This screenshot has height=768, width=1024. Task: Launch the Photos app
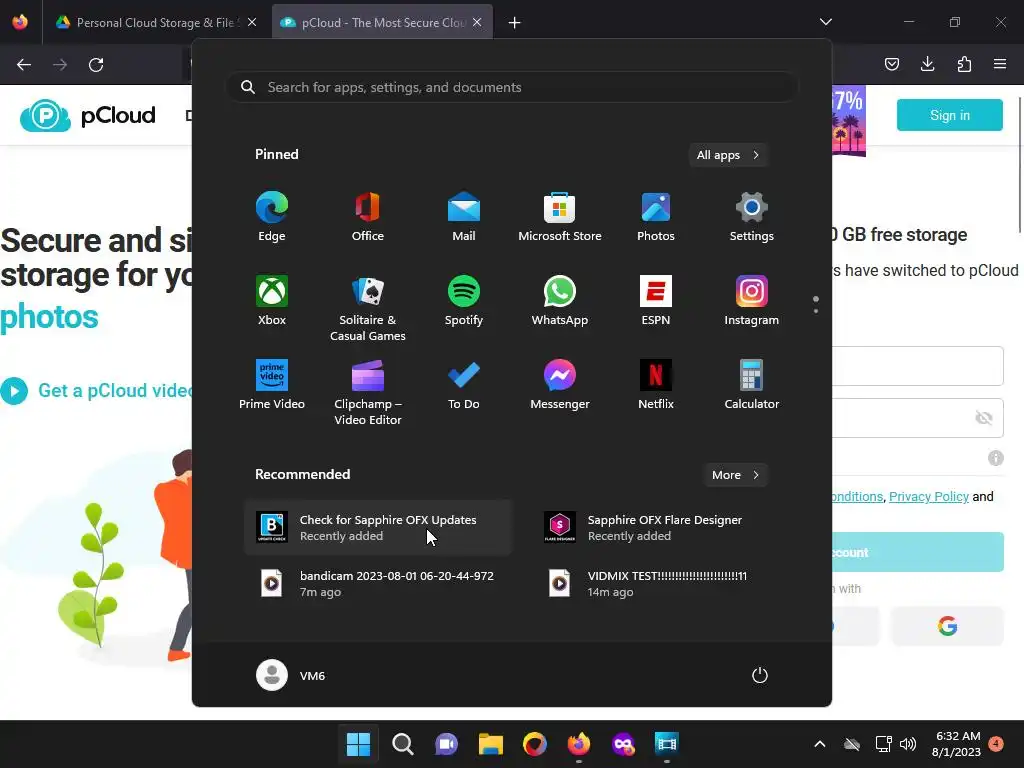(x=656, y=217)
